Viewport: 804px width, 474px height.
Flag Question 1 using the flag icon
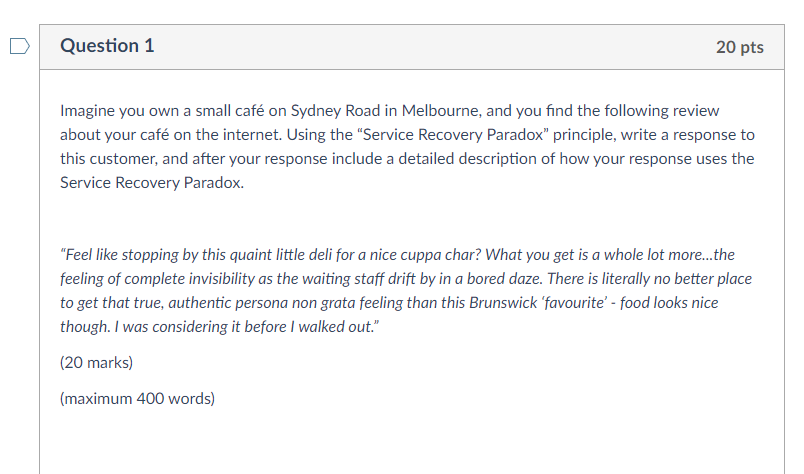[x=18, y=46]
